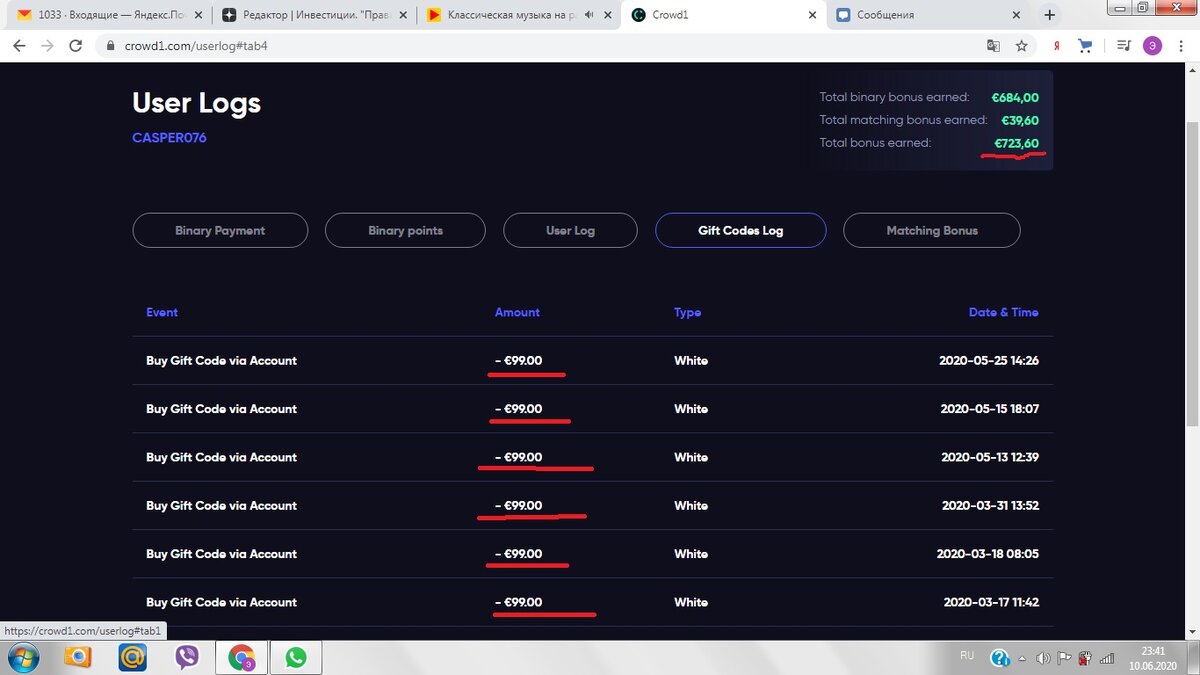Click the Event column header
Screen dimensions: 1200x675
[162, 312]
